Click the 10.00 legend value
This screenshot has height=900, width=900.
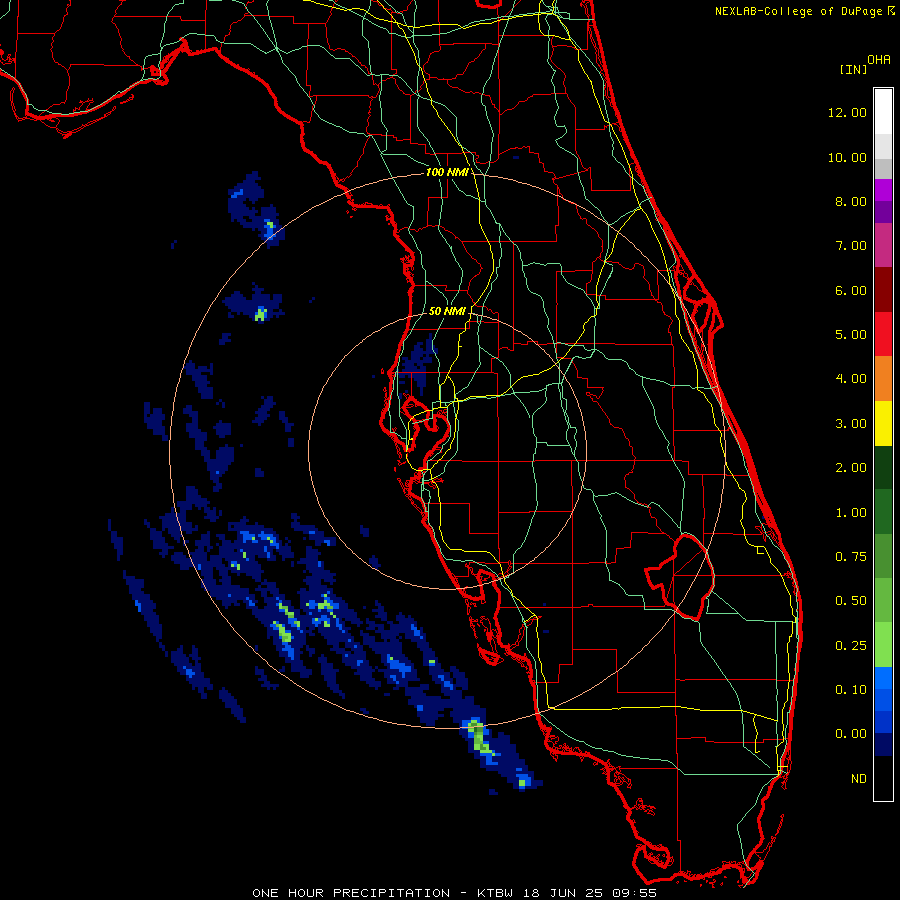[847, 157]
